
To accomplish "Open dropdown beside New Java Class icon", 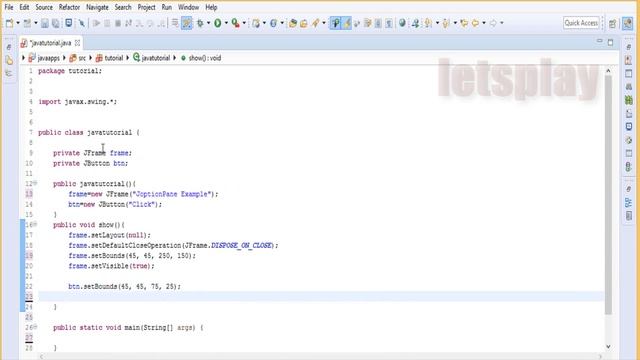I will (282, 23).
